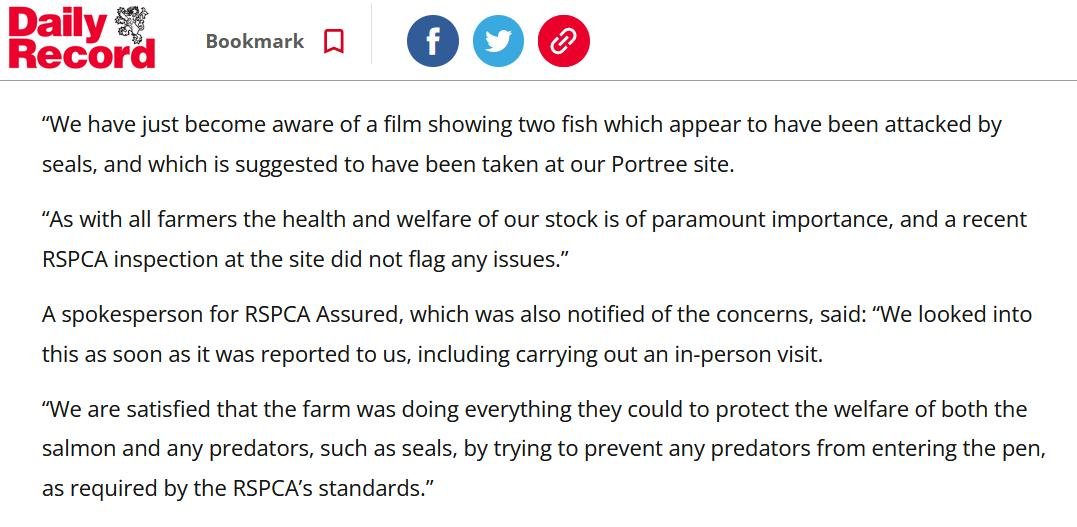Click the word 'Portree' in the article
1077x527 pixels.
tap(646, 164)
